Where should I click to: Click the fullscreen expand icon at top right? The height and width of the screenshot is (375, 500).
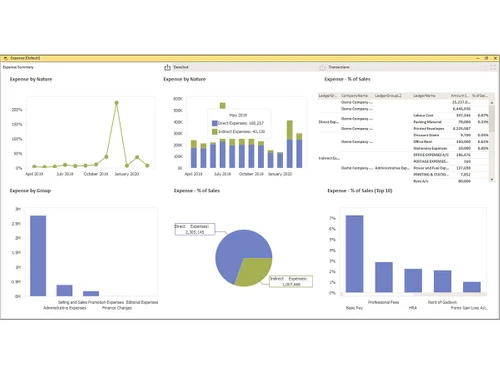[x=493, y=67]
